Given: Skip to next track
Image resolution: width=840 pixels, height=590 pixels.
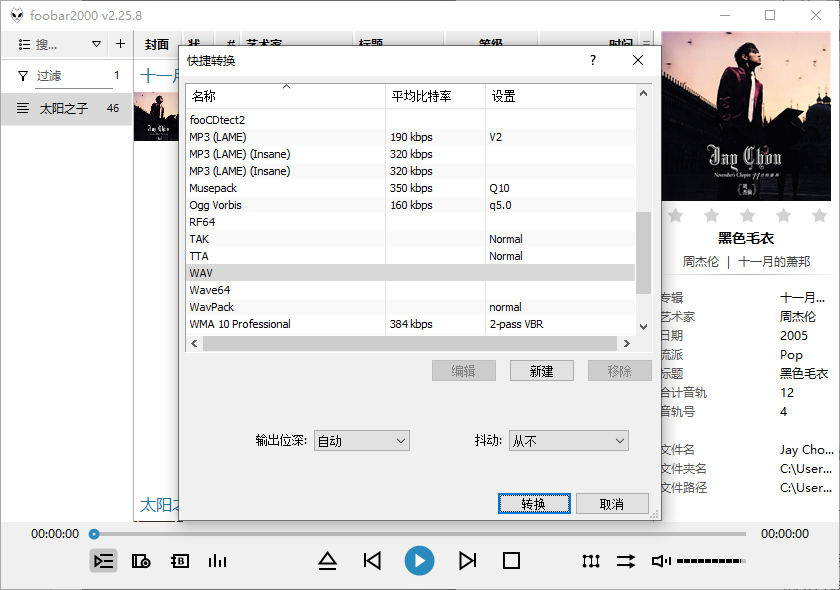Looking at the screenshot, I should coord(467,561).
